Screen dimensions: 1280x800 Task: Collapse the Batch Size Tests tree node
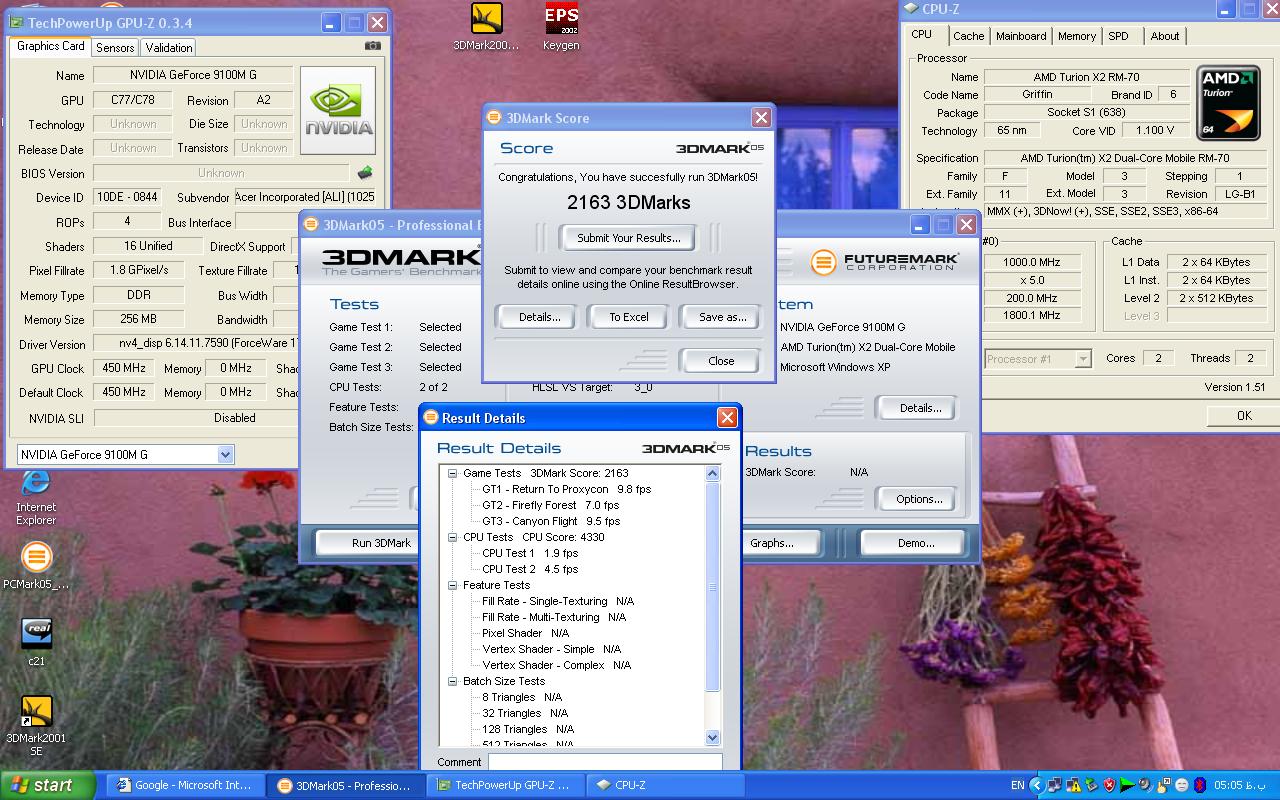pyautogui.click(x=452, y=681)
